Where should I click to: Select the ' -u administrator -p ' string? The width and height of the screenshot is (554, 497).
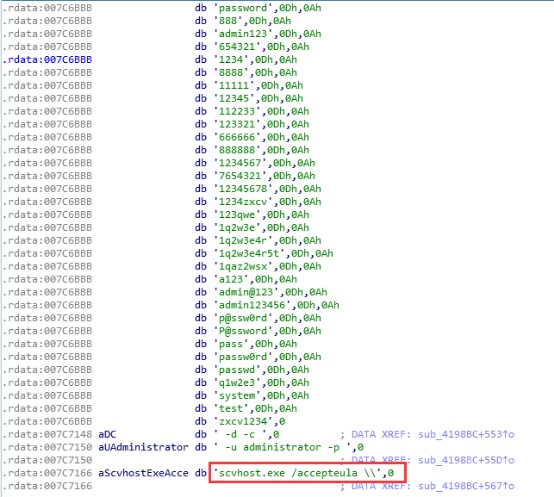click(285, 447)
